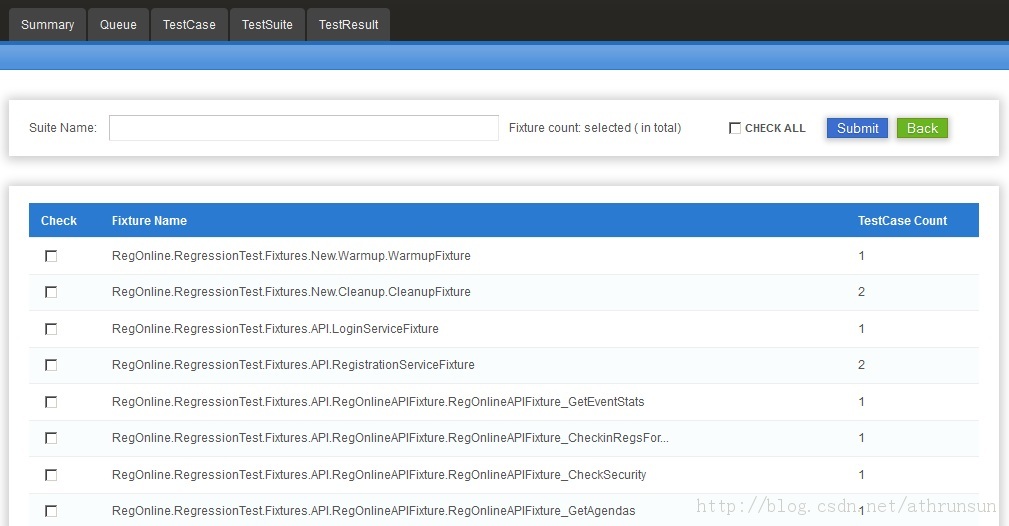Enable the LoginServiceFixture checkbox

51,329
